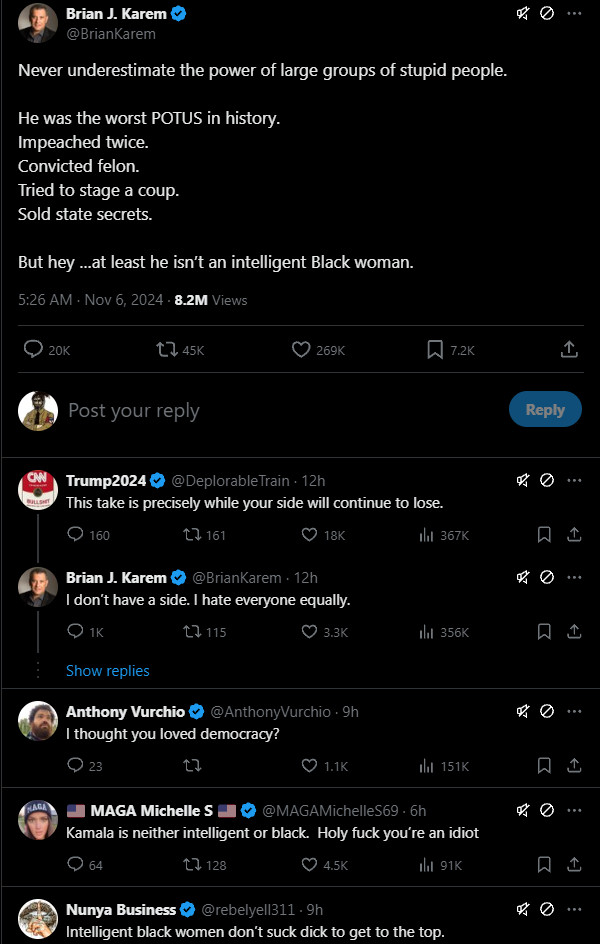Image resolution: width=600 pixels, height=944 pixels.
Task: Open reply icon showing 20K replies
Action: coord(34,350)
